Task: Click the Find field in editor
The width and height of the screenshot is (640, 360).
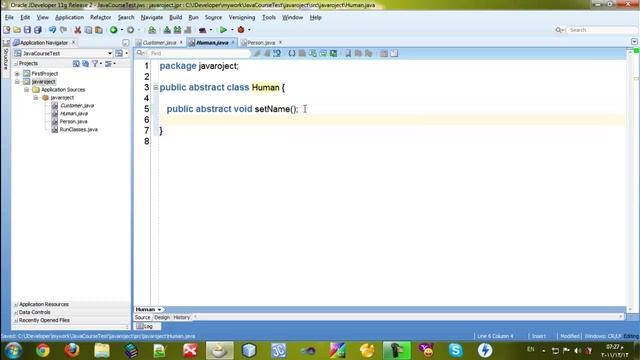Action: tap(198, 53)
